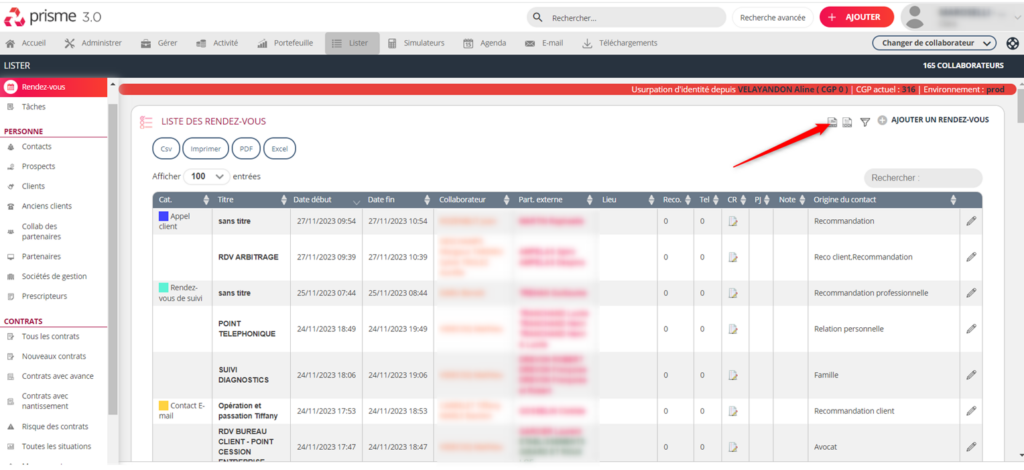Viewport: 1024px width, 470px height.
Task: Click the edit pencil in first appointment row
Action: (x=970, y=221)
